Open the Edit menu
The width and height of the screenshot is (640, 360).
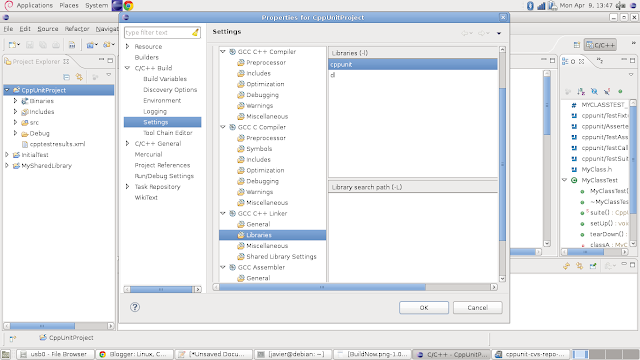coord(25,29)
